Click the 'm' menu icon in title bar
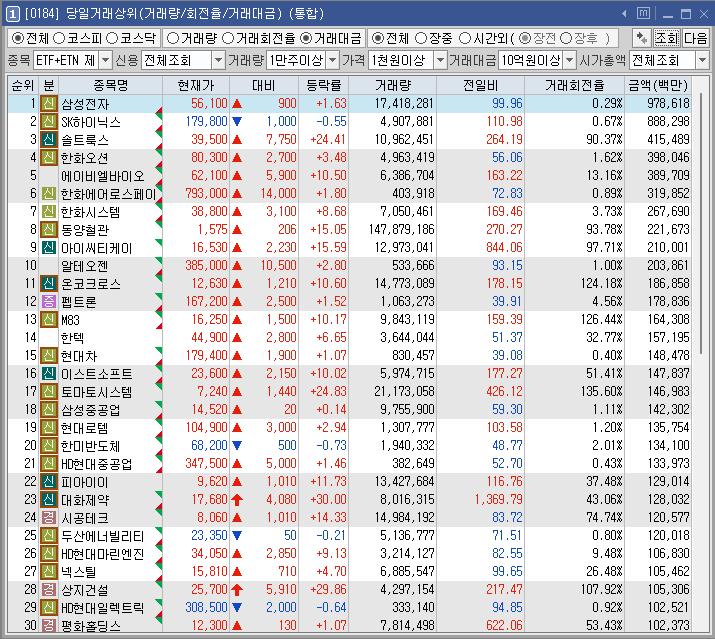 tap(643, 13)
